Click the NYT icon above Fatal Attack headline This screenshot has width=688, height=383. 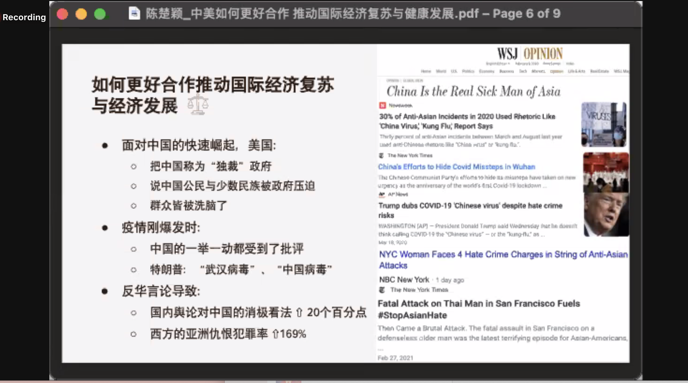coord(382,290)
